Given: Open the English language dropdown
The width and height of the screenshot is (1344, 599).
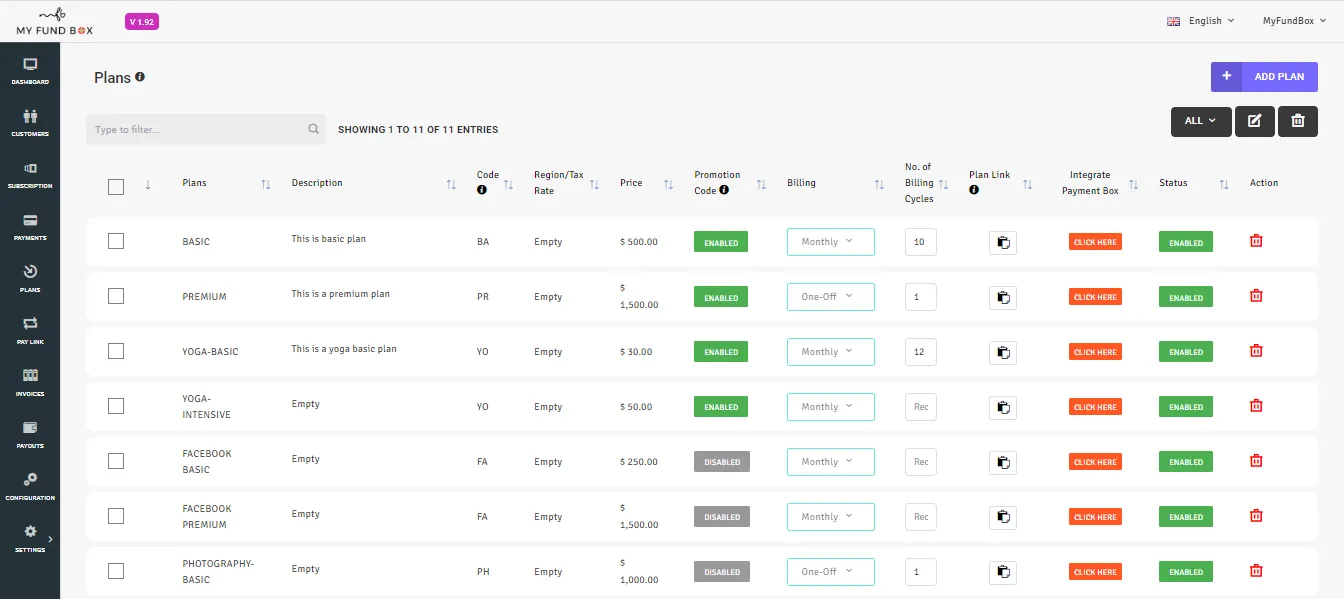Looking at the screenshot, I should pos(1201,21).
